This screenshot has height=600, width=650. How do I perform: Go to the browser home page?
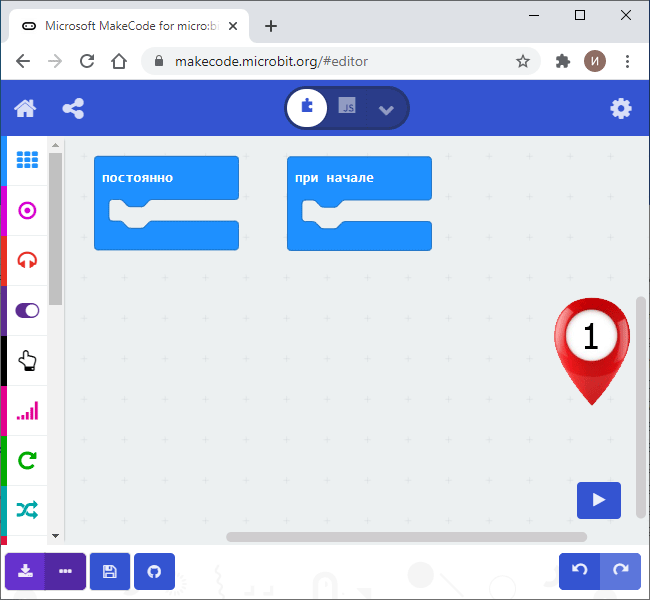click(x=119, y=61)
